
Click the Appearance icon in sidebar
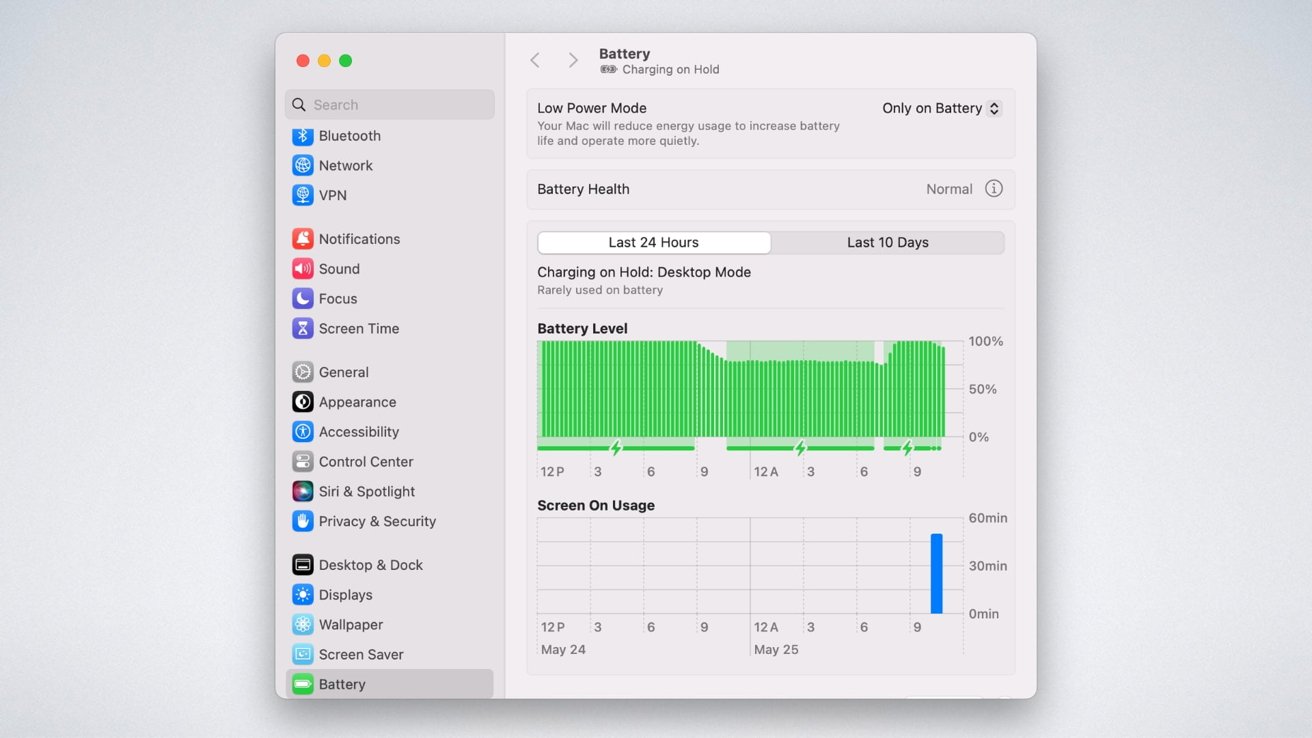click(x=303, y=402)
